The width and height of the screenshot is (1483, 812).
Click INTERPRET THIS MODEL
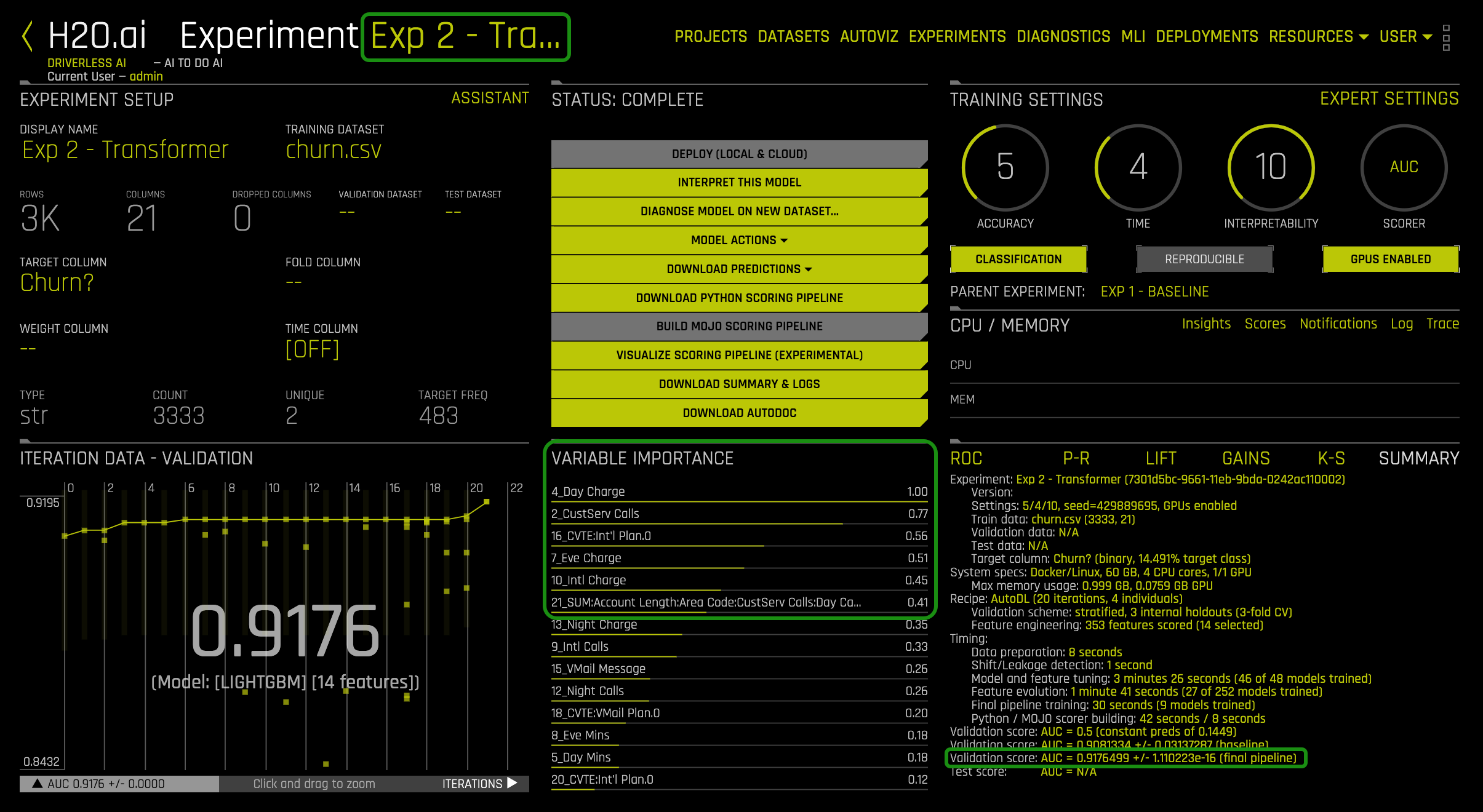(739, 182)
